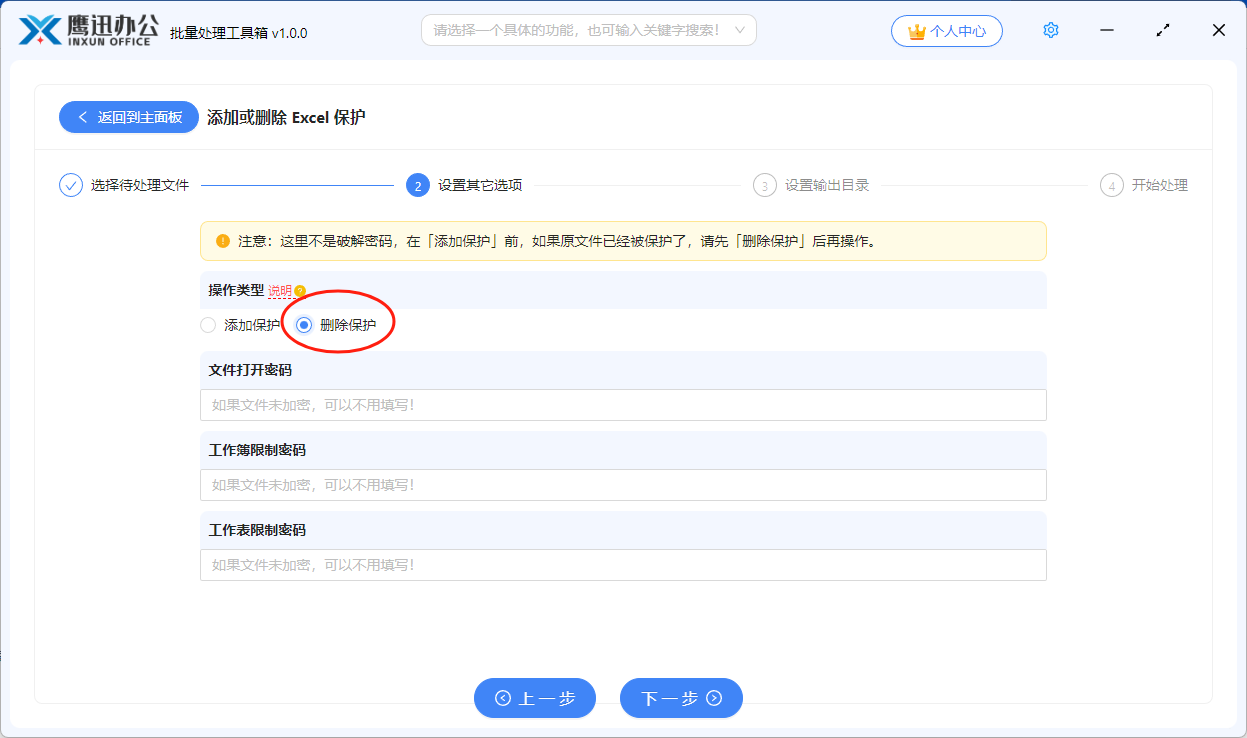Select the 删除保护 radio button
Screen dimensions: 1247x738
pos(303,324)
